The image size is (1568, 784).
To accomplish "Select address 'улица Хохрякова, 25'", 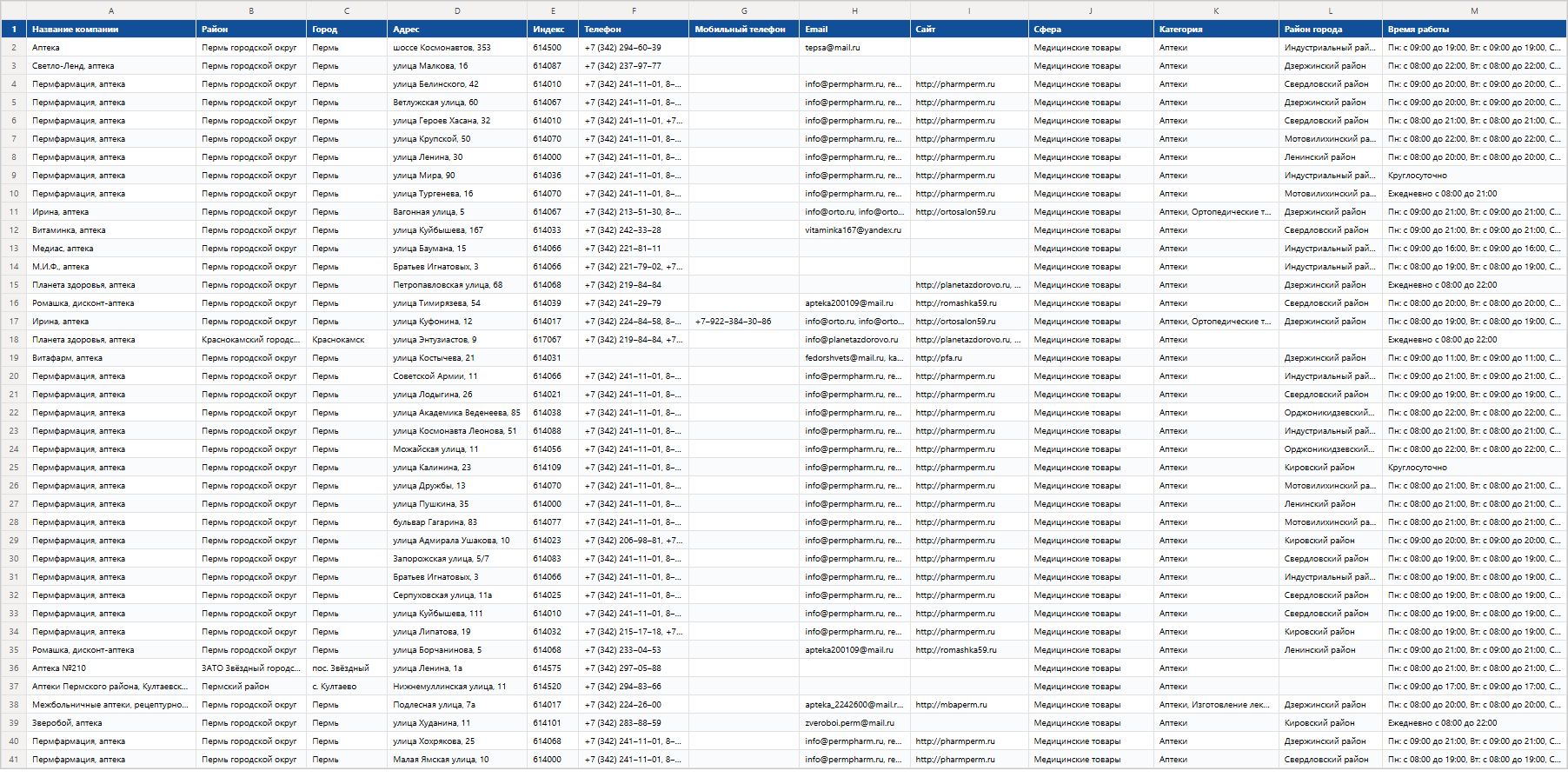I will click(x=457, y=741).
